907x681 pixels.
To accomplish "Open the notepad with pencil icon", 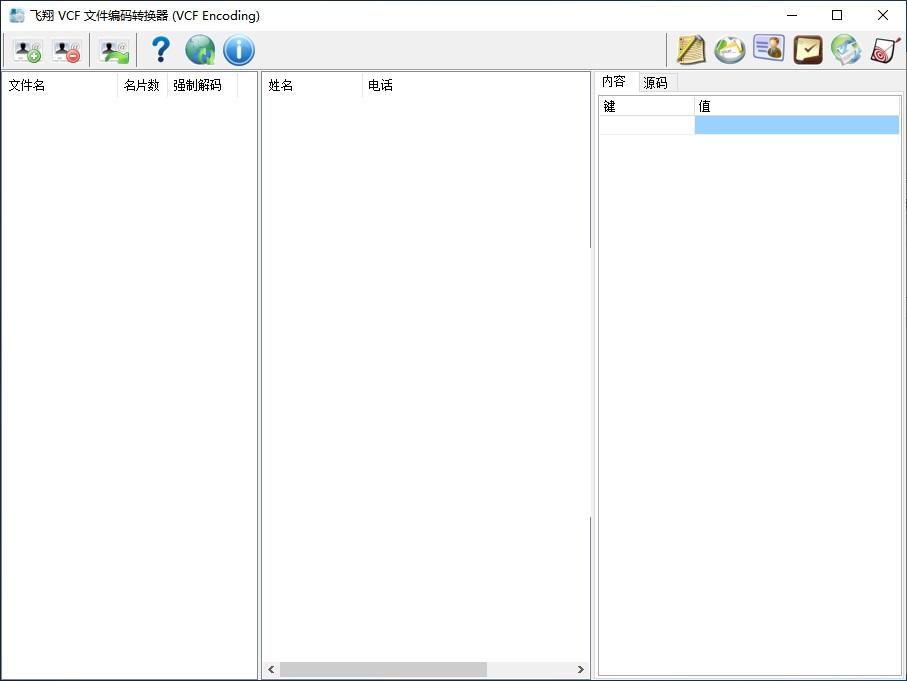I will [690, 50].
